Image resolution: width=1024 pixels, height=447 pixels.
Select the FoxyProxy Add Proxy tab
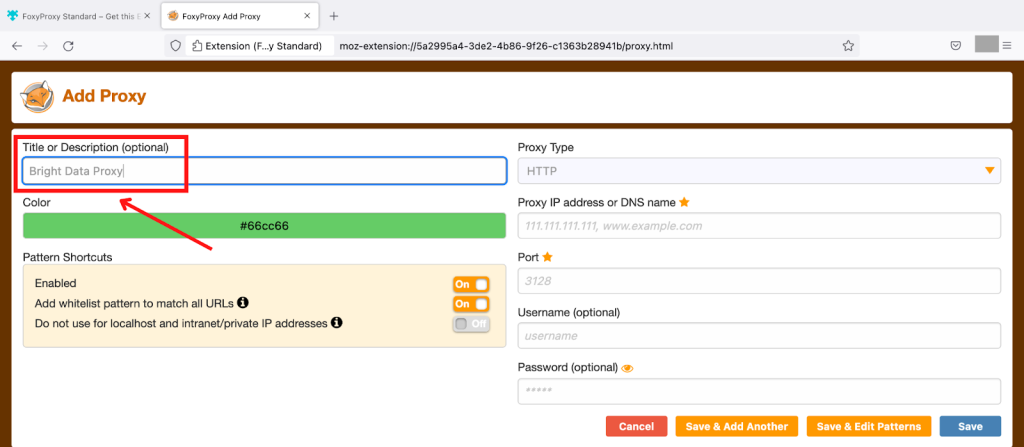click(240, 16)
